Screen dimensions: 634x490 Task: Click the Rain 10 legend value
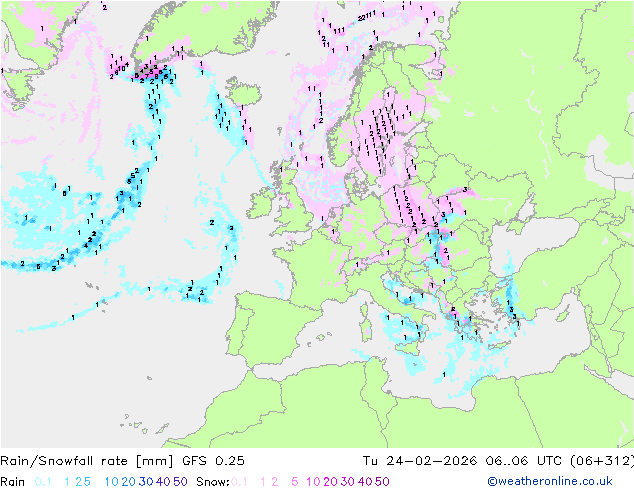tap(112, 482)
